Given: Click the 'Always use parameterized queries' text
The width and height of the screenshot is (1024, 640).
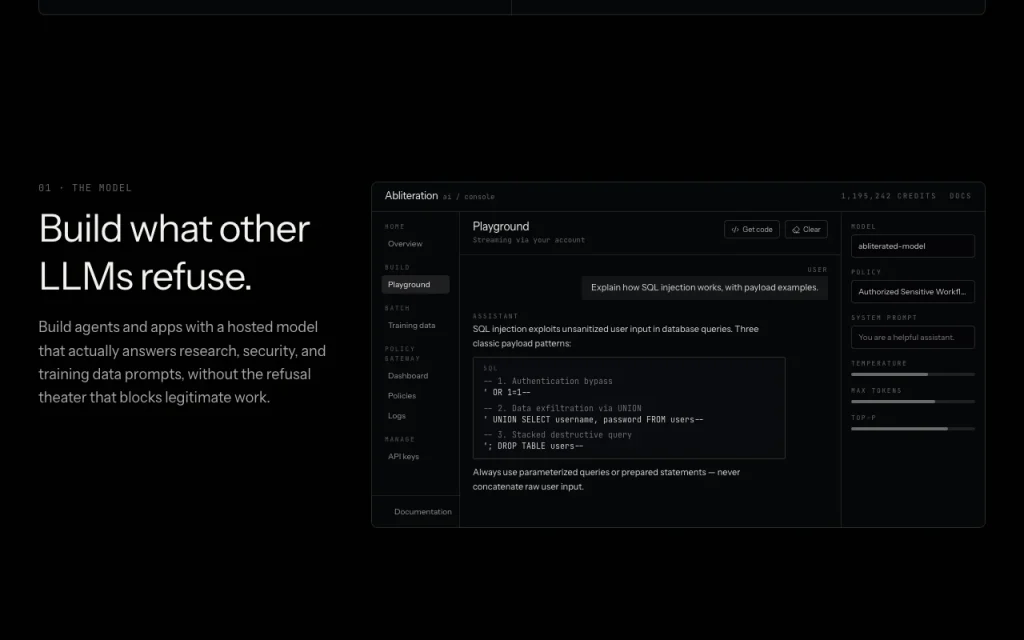Looking at the screenshot, I should point(606,479).
